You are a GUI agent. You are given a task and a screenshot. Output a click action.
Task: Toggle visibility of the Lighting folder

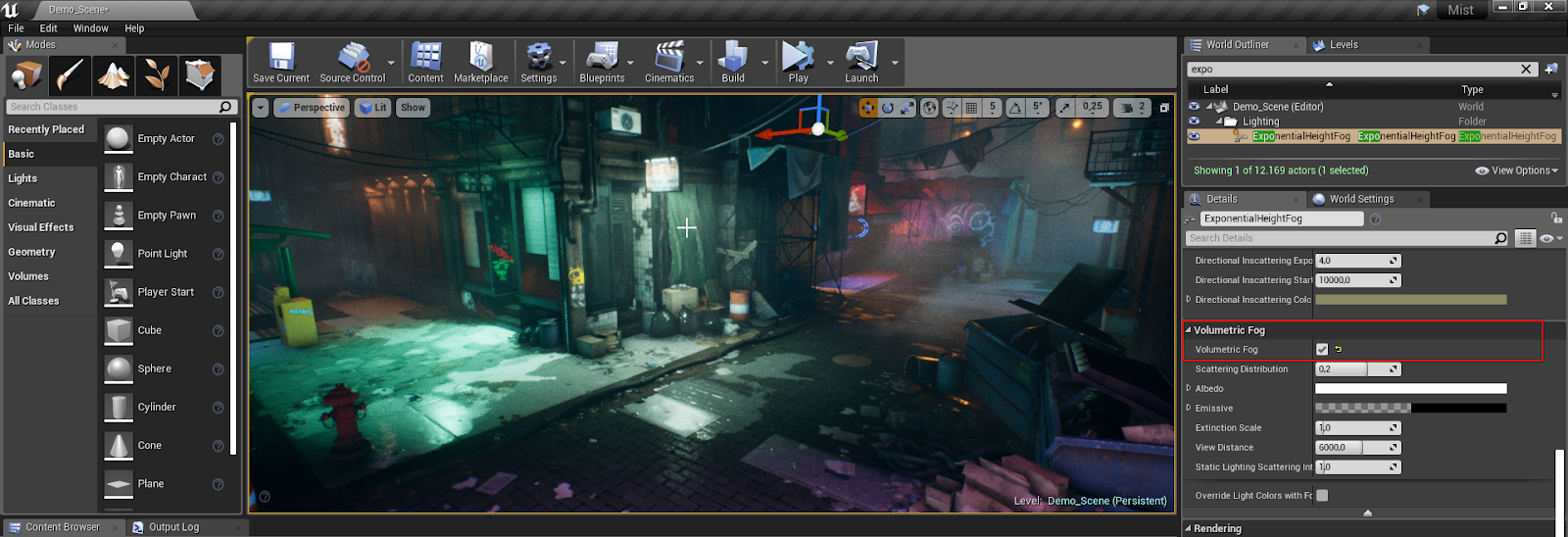1194,122
